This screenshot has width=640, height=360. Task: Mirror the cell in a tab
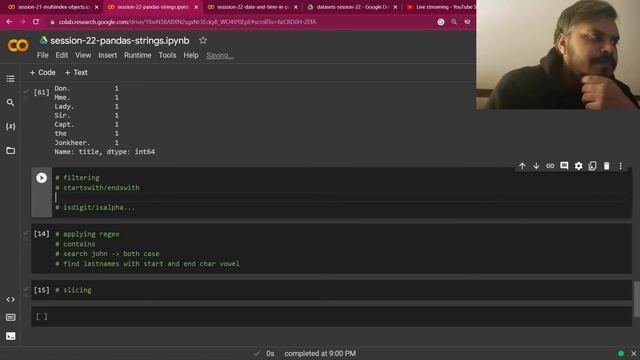(x=592, y=166)
